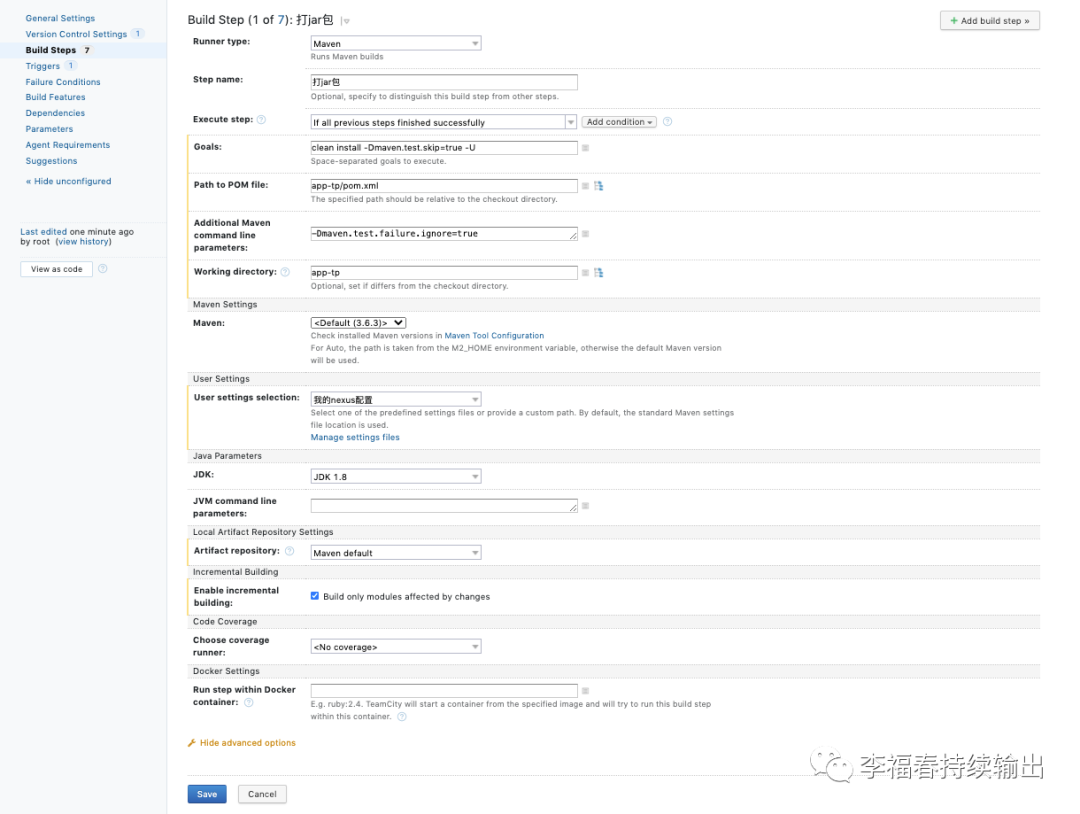Open Failure Conditions in sidebar
The height and width of the screenshot is (814, 1080).
(63, 82)
